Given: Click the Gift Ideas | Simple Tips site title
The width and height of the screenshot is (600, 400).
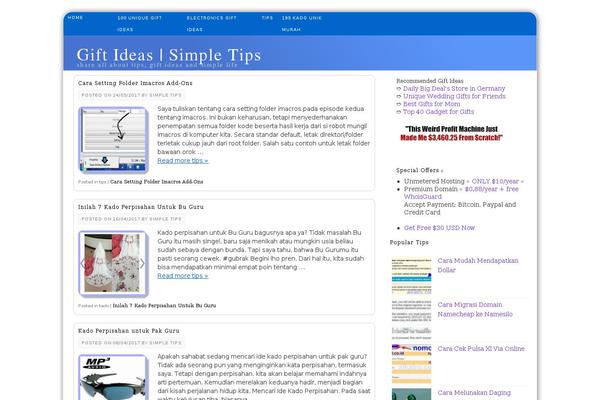Looking at the screenshot, I should pos(169,55).
